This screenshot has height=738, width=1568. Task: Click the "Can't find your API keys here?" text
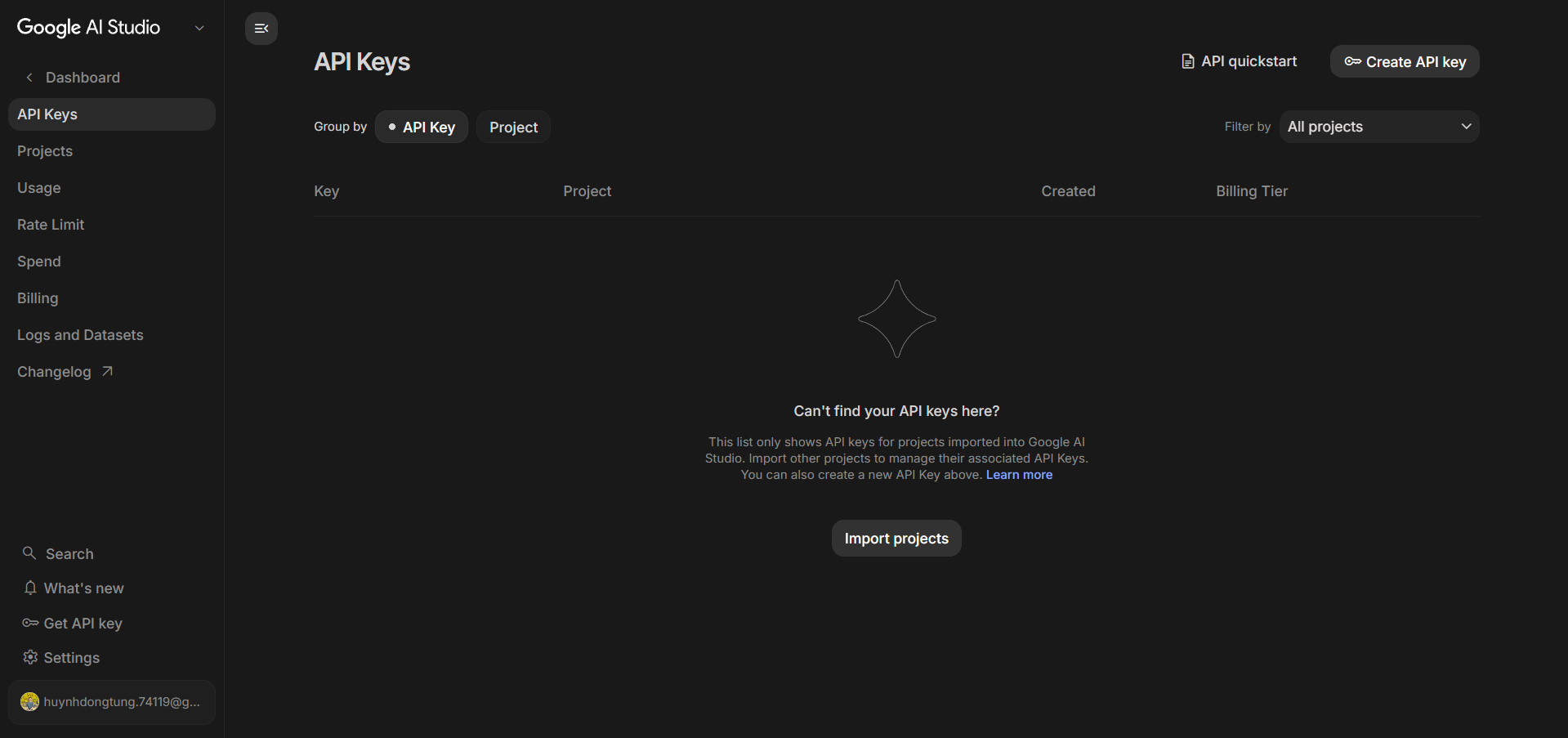[896, 411]
